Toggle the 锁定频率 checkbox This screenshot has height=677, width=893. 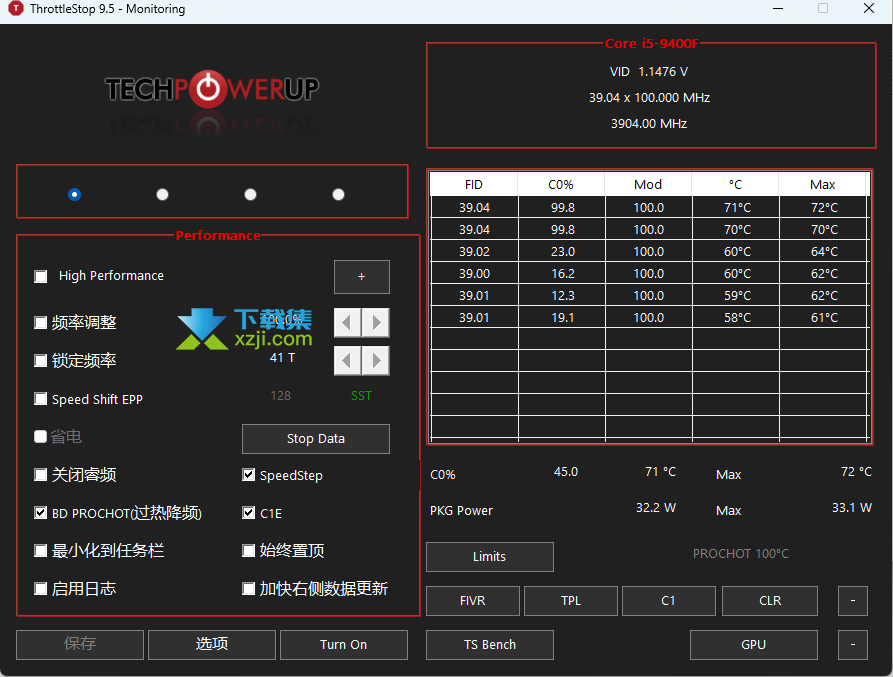tap(40, 360)
